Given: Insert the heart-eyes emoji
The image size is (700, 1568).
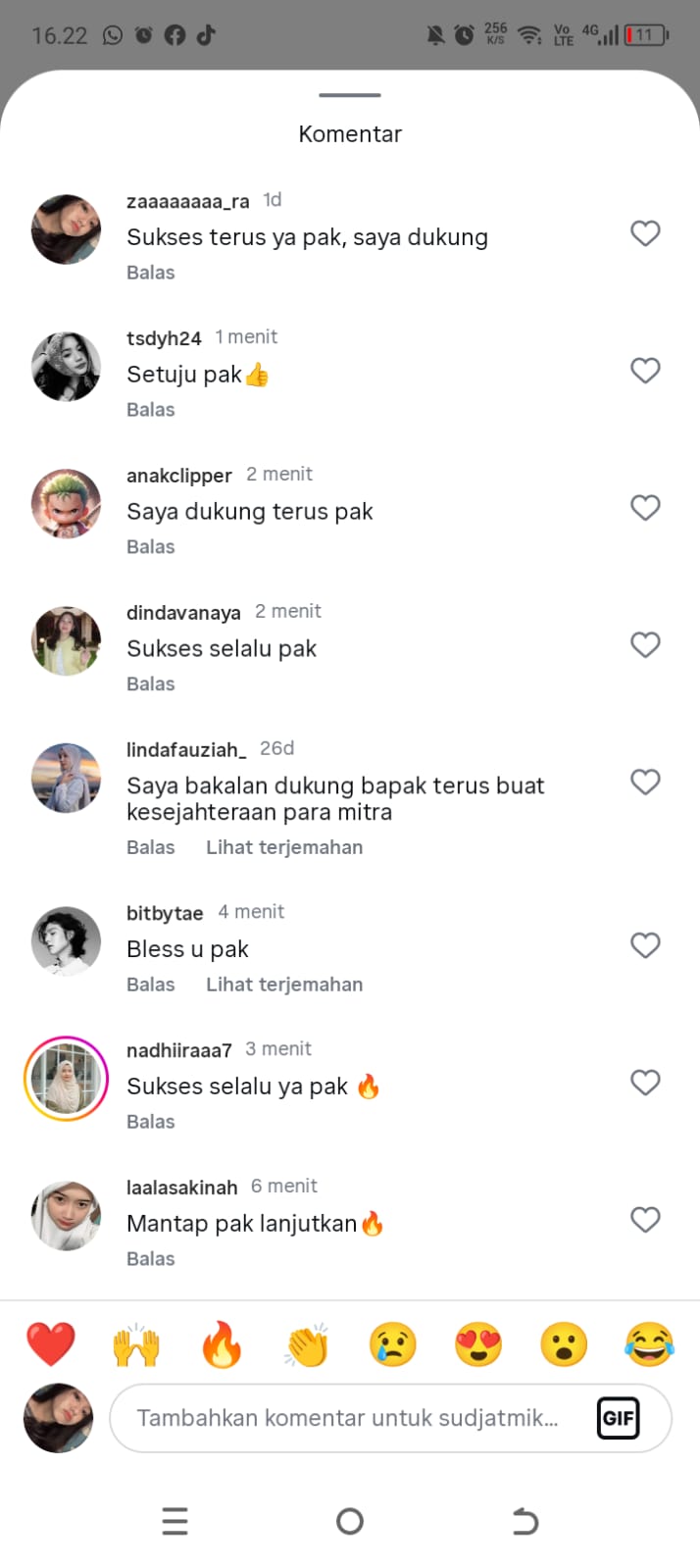Looking at the screenshot, I should tap(478, 1344).
